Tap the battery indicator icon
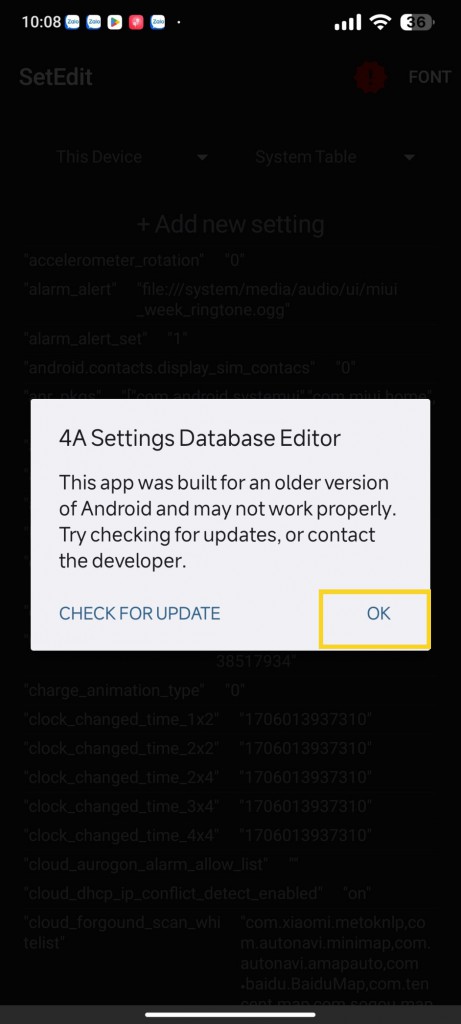461x1024 pixels. (417, 22)
